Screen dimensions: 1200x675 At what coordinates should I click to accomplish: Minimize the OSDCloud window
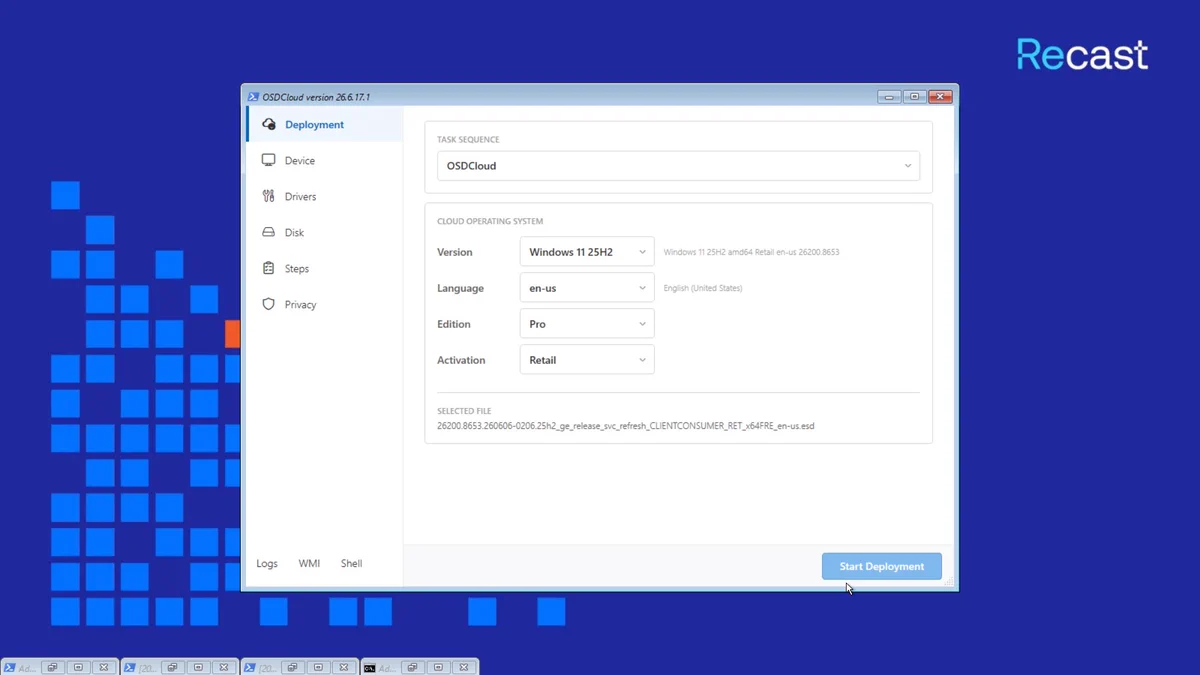coord(889,97)
